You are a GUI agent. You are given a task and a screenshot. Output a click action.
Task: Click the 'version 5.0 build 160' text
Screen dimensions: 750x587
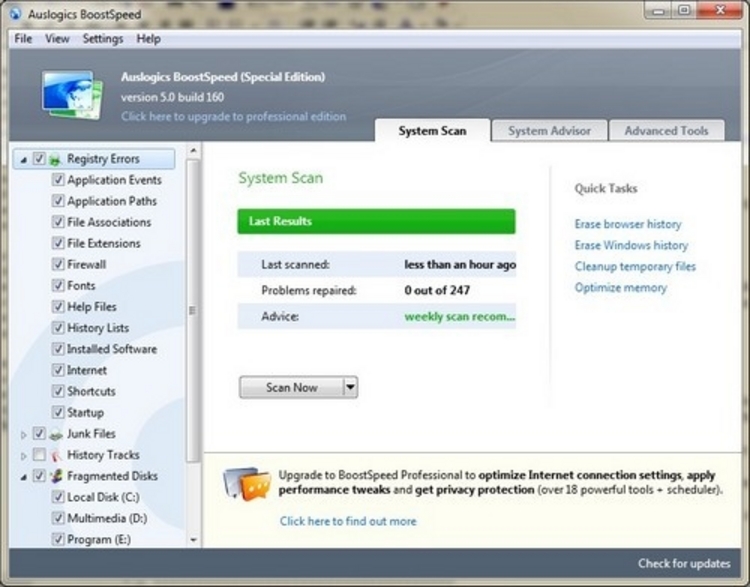point(172,97)
